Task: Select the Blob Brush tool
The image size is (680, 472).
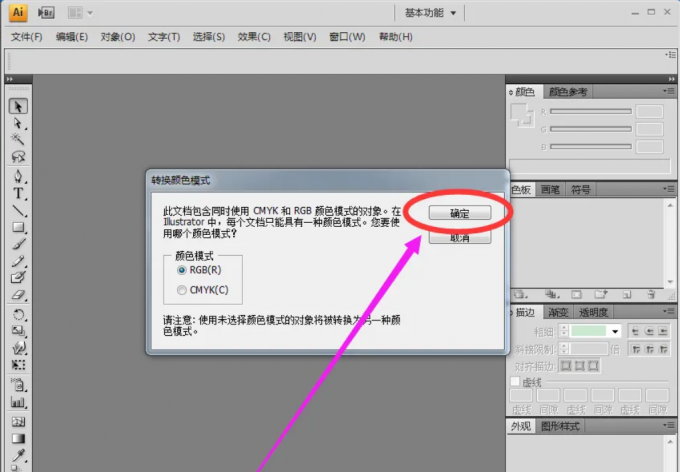Action: click(x=18, y=278)
